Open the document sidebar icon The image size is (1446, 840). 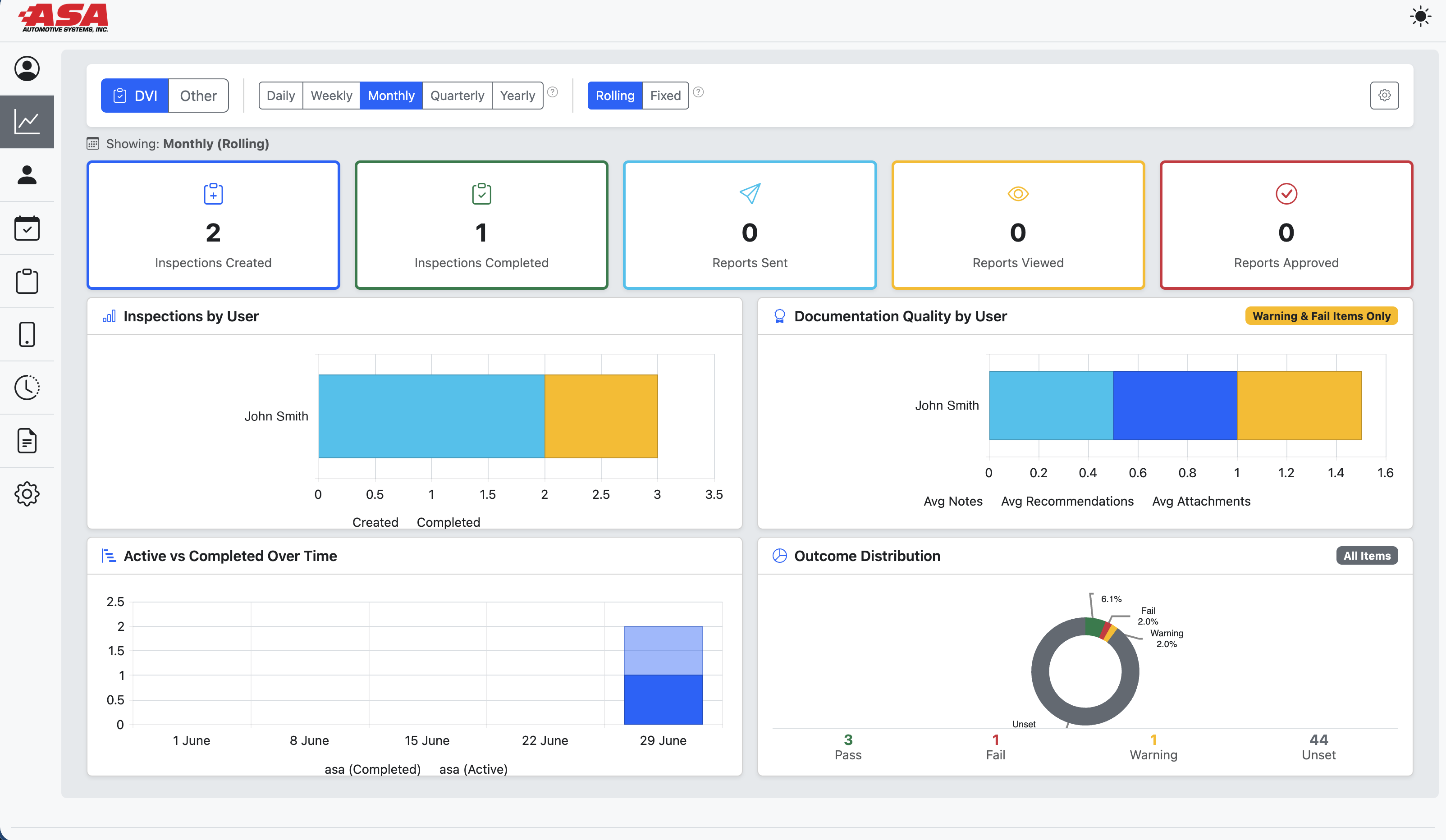27,441
